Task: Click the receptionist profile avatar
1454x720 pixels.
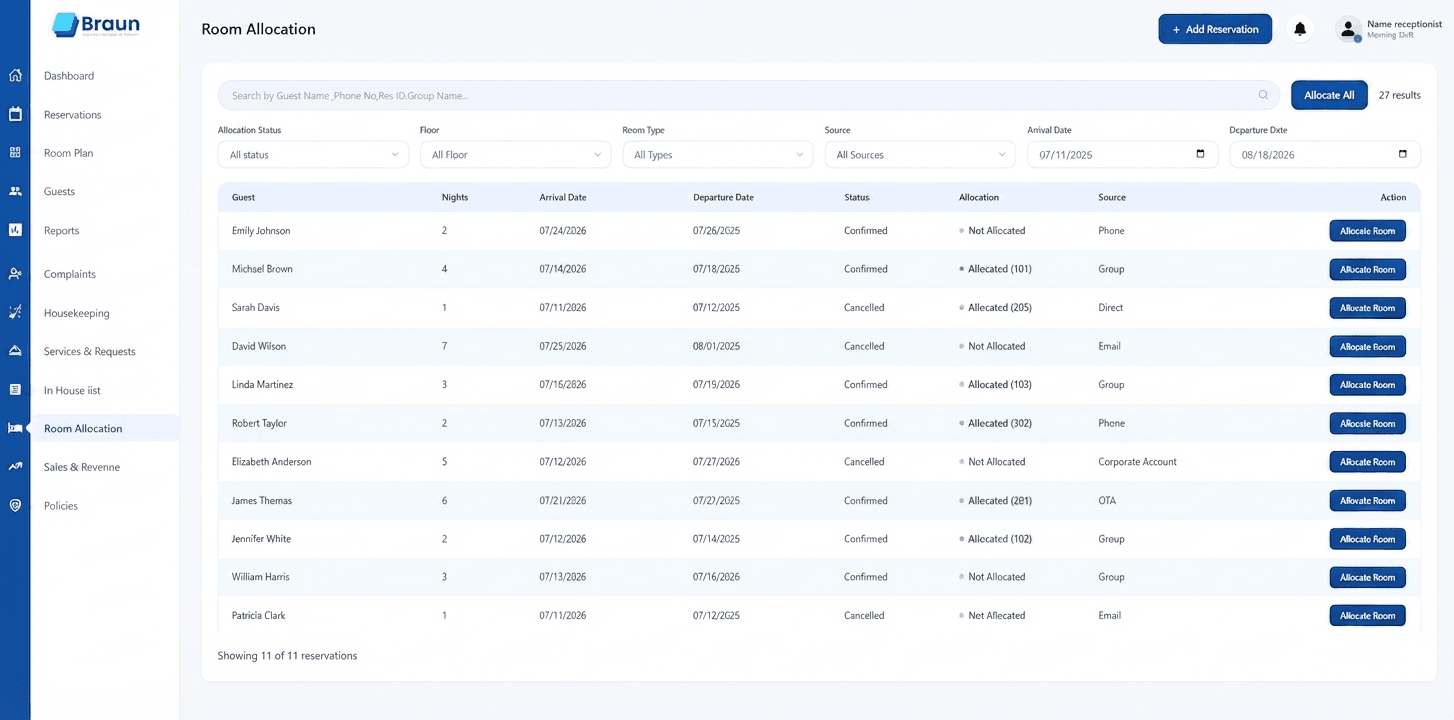Action: point(1349,29)
